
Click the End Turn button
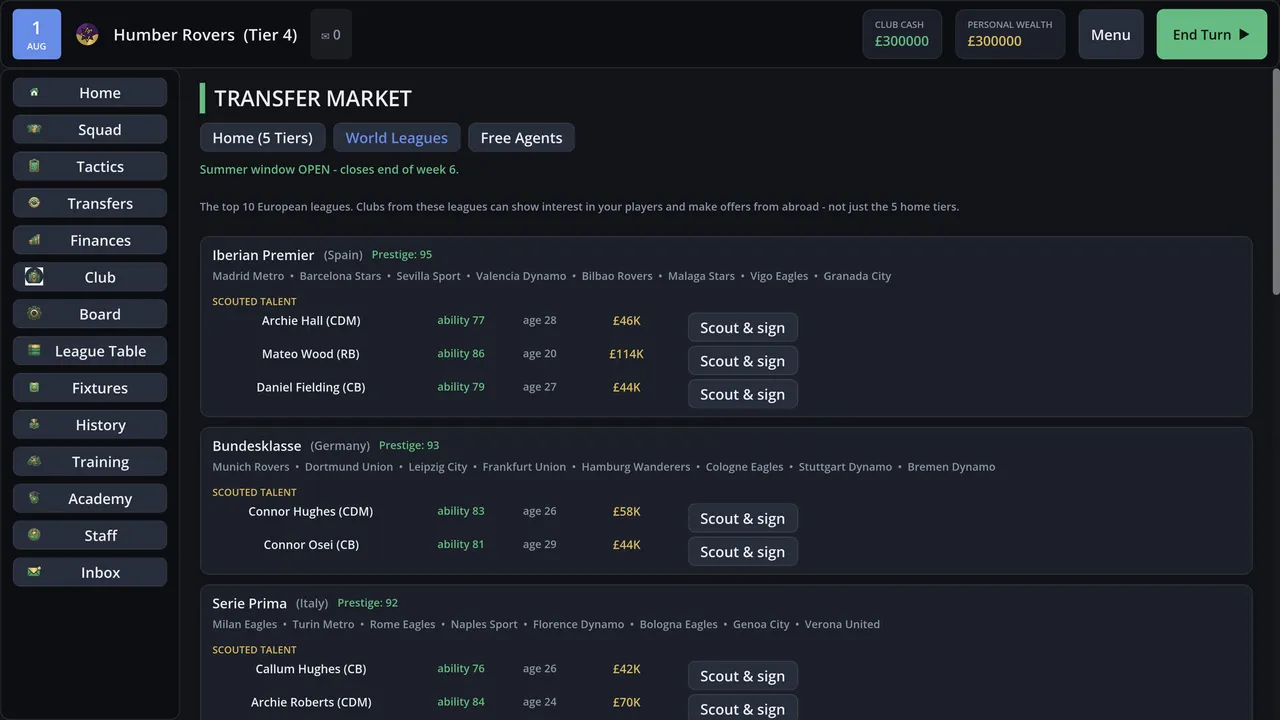(x=1211, y=35)
